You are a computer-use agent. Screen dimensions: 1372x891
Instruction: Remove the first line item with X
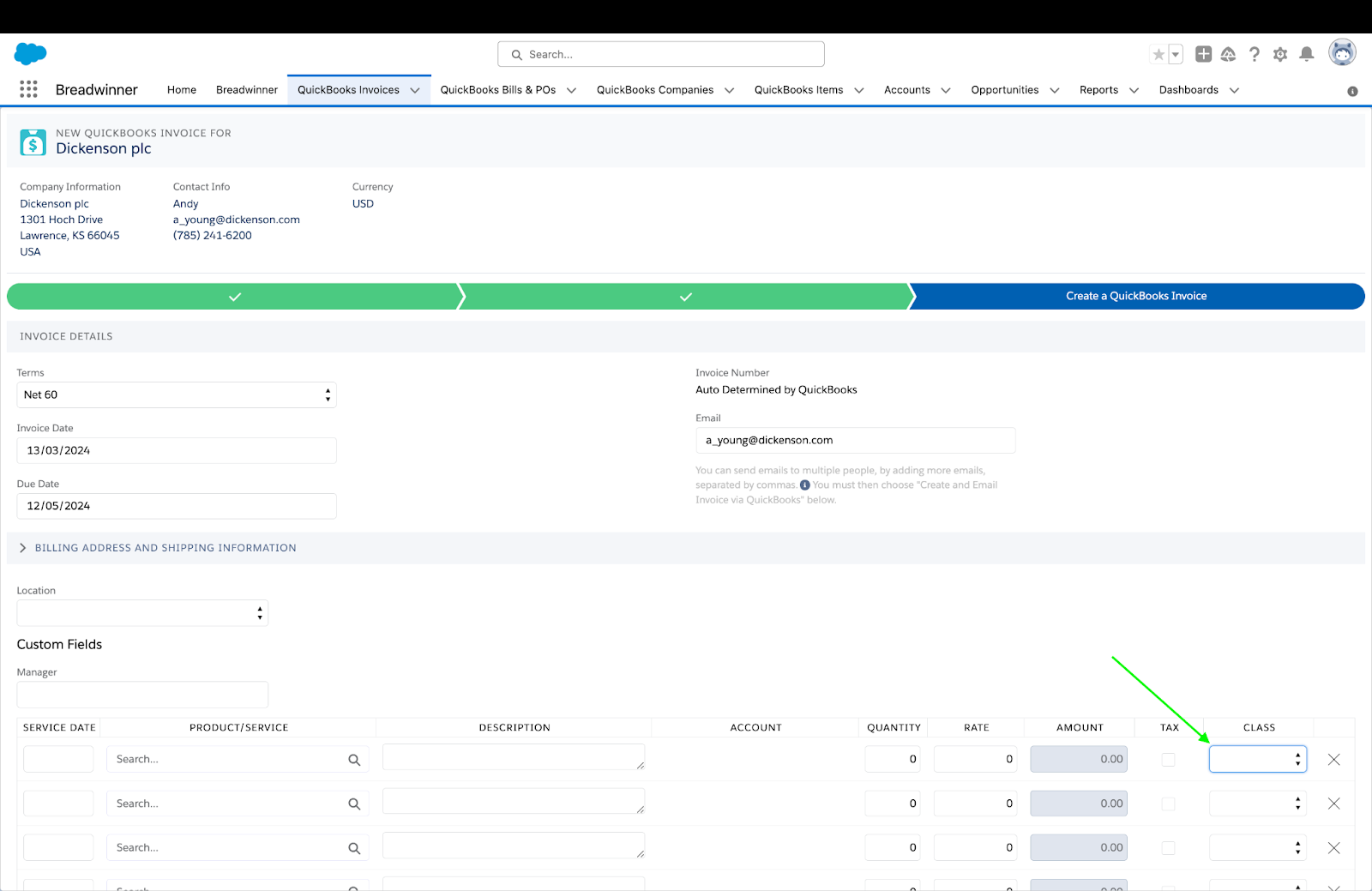click(x=1333, y=759)
